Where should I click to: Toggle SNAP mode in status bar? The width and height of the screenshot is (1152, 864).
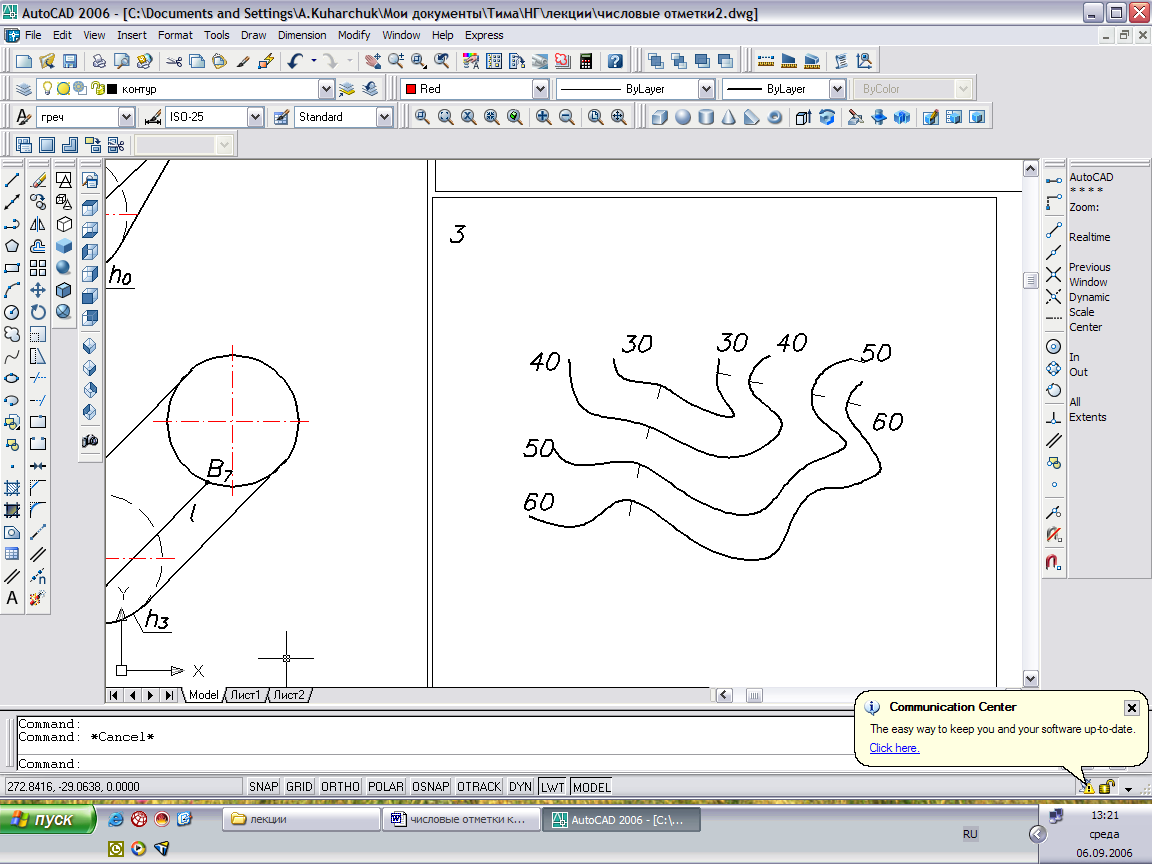pos(263,787)
